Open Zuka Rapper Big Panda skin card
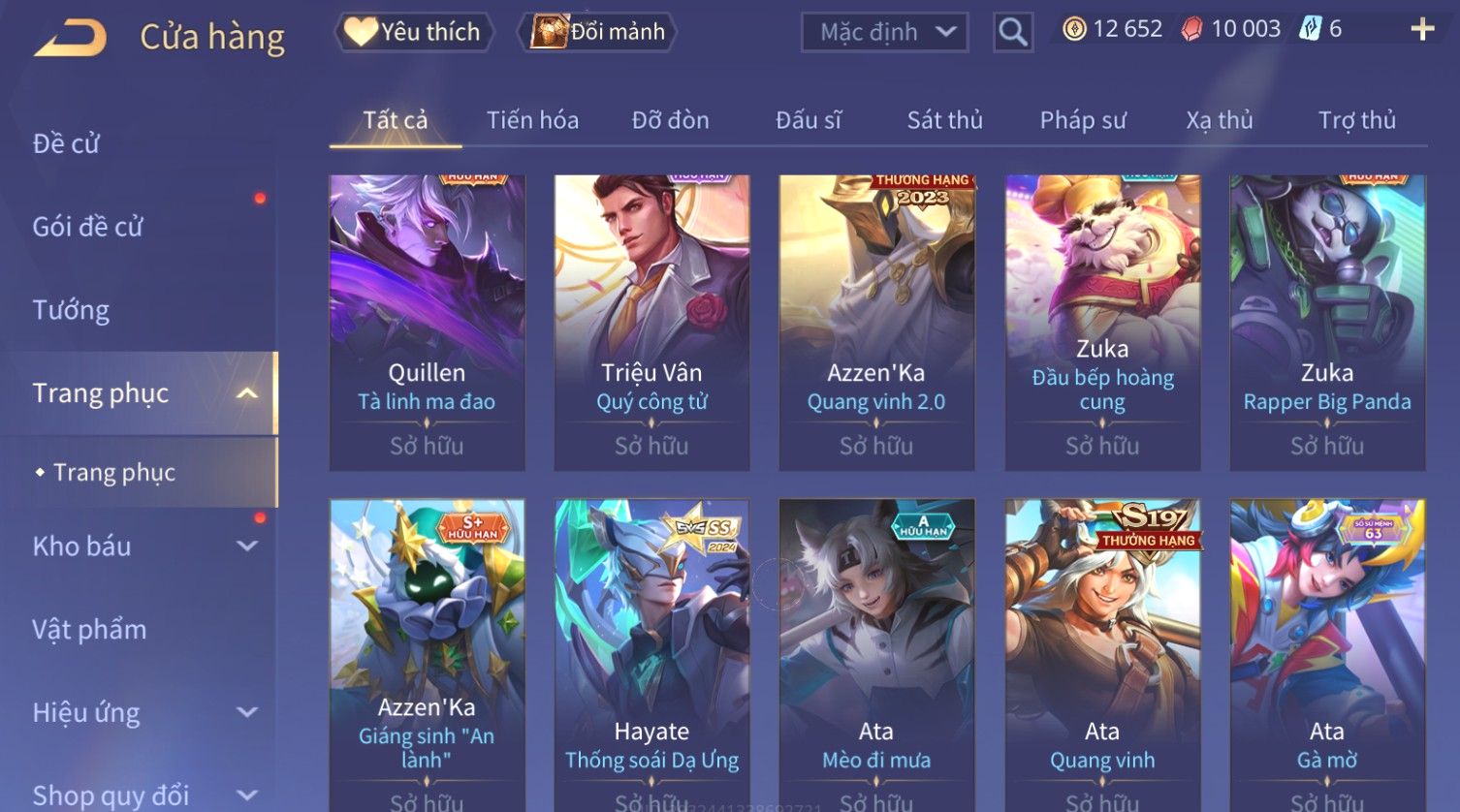This screenshot has width=1460, height=812. pos(1327,323)
